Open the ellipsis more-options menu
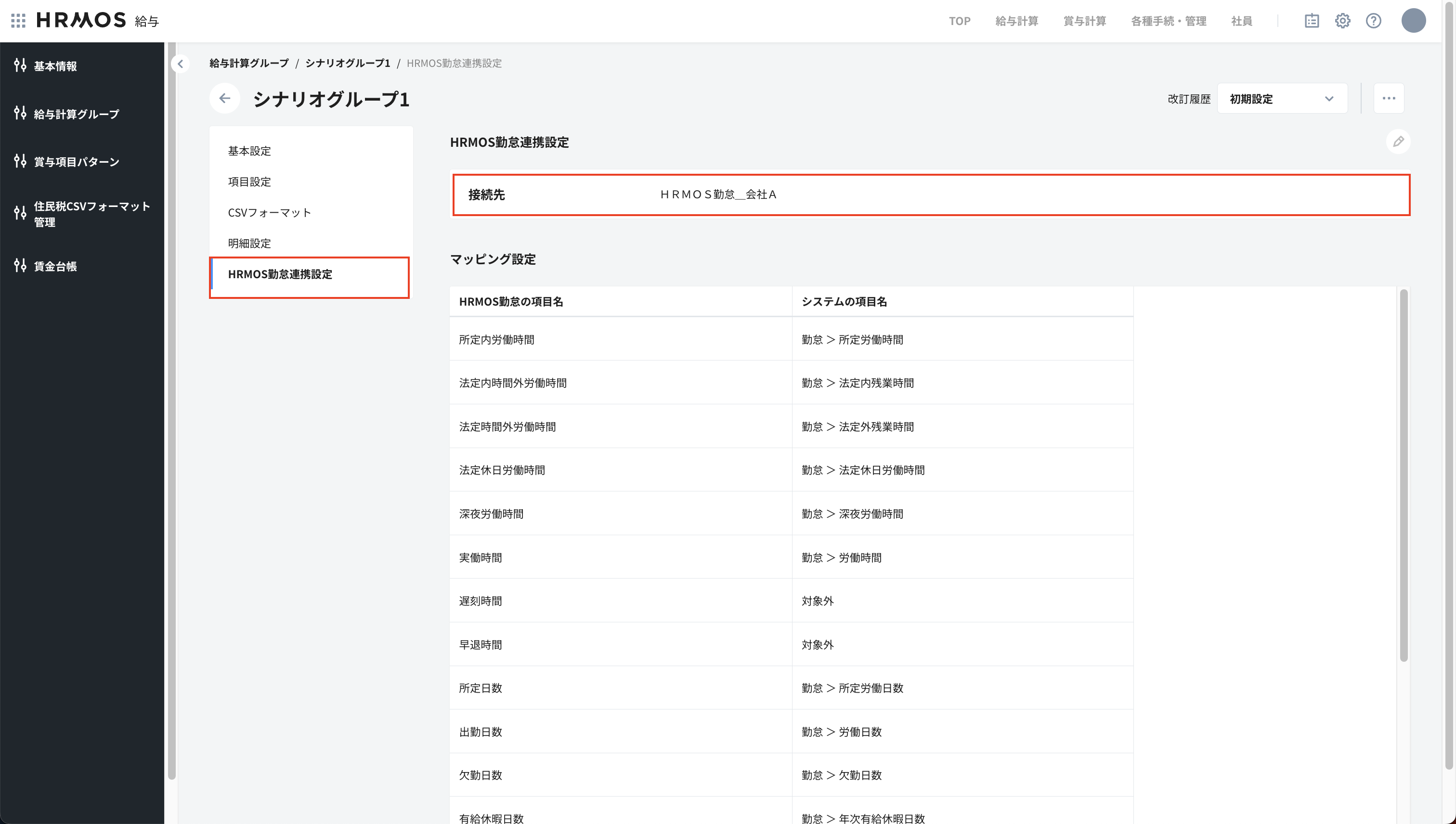Image resolution: width=1456 pixels, height=824 pixels. (1389, 98)
